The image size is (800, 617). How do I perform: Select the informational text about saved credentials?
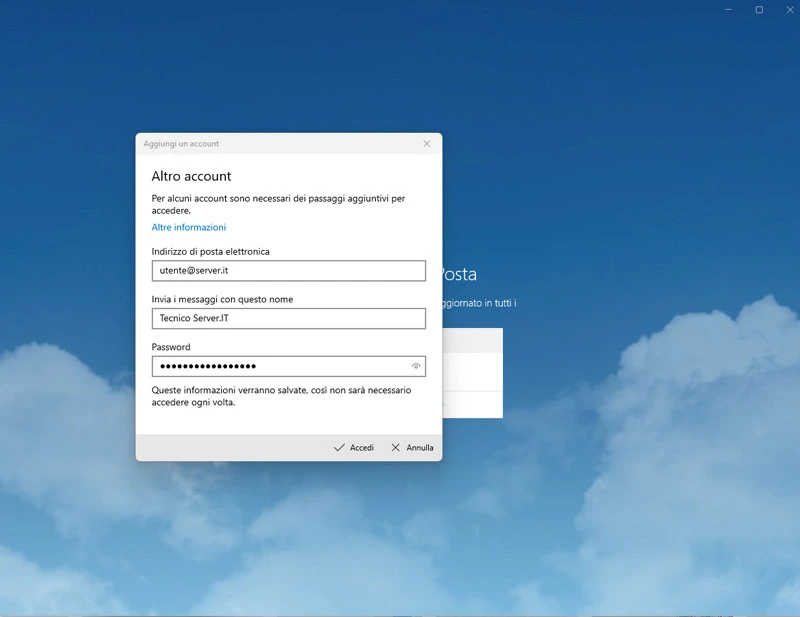tap(280, 396)
